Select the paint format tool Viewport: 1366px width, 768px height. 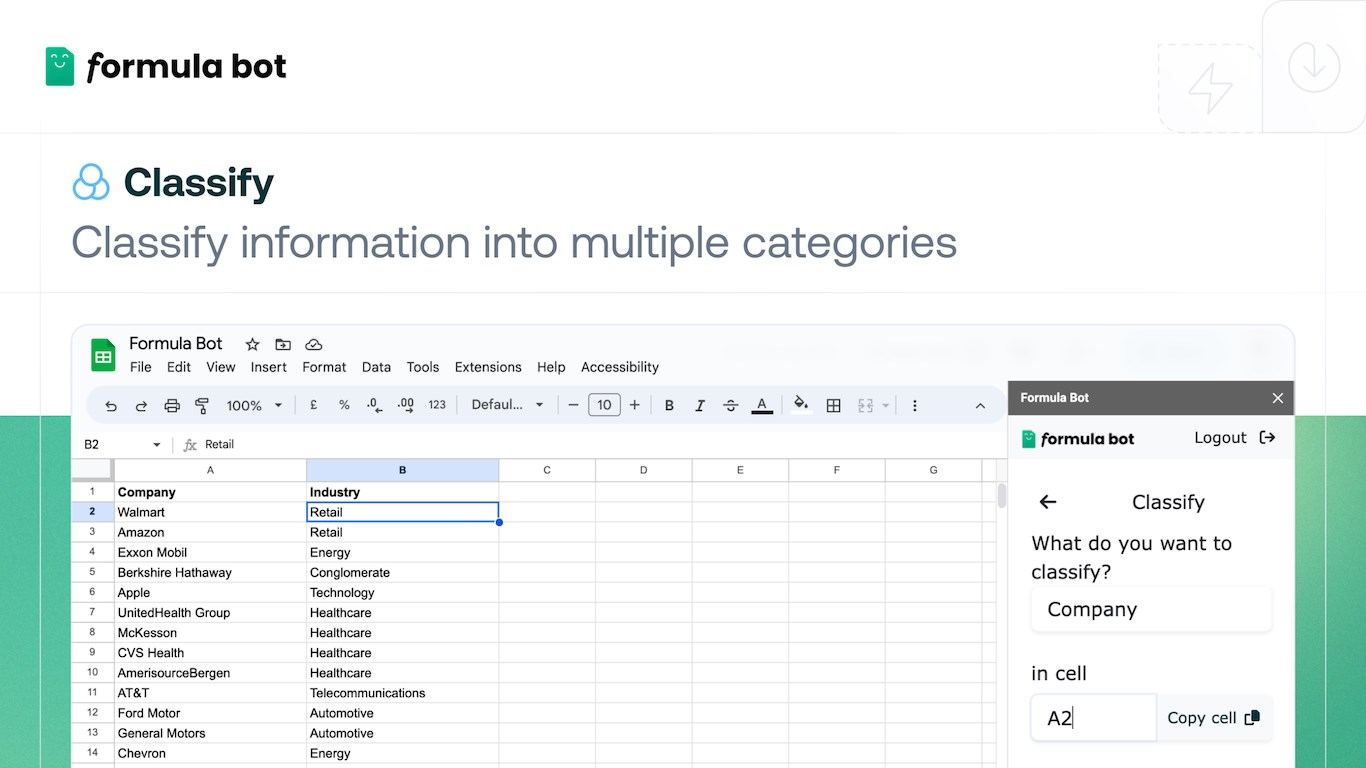(x=202, y=406)
